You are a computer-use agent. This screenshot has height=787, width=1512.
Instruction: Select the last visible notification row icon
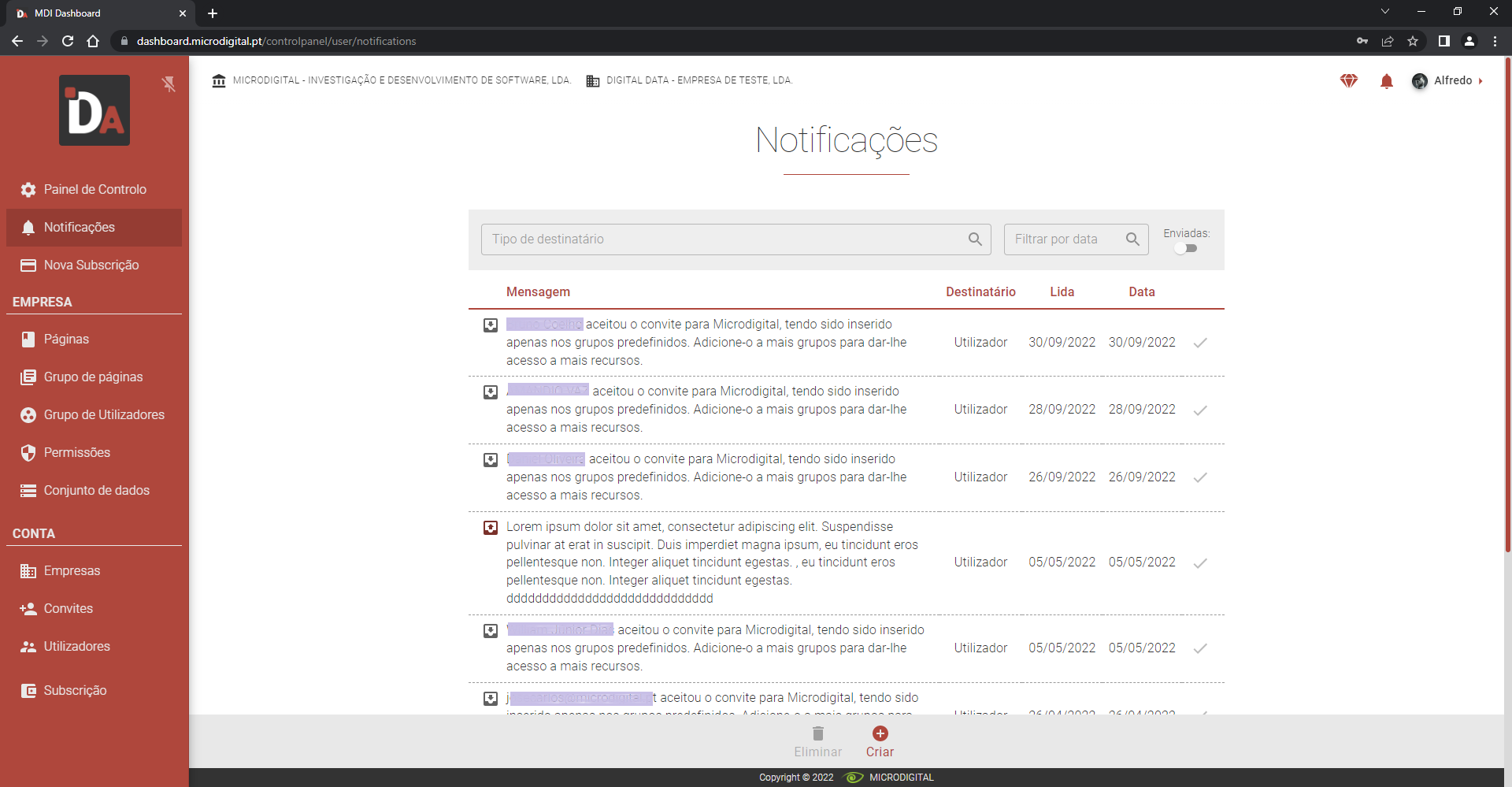pos(491,698)
